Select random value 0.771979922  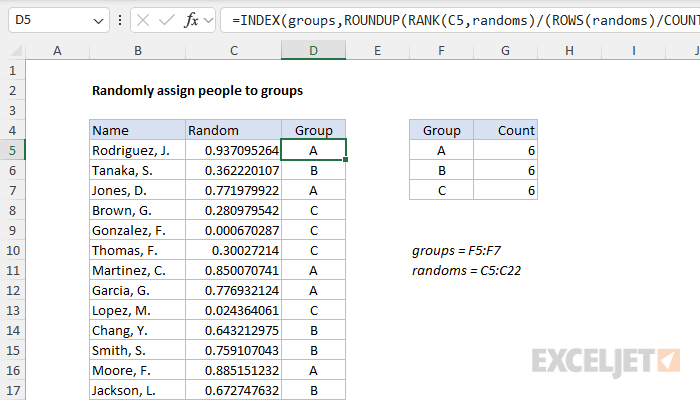pos(233,191)
